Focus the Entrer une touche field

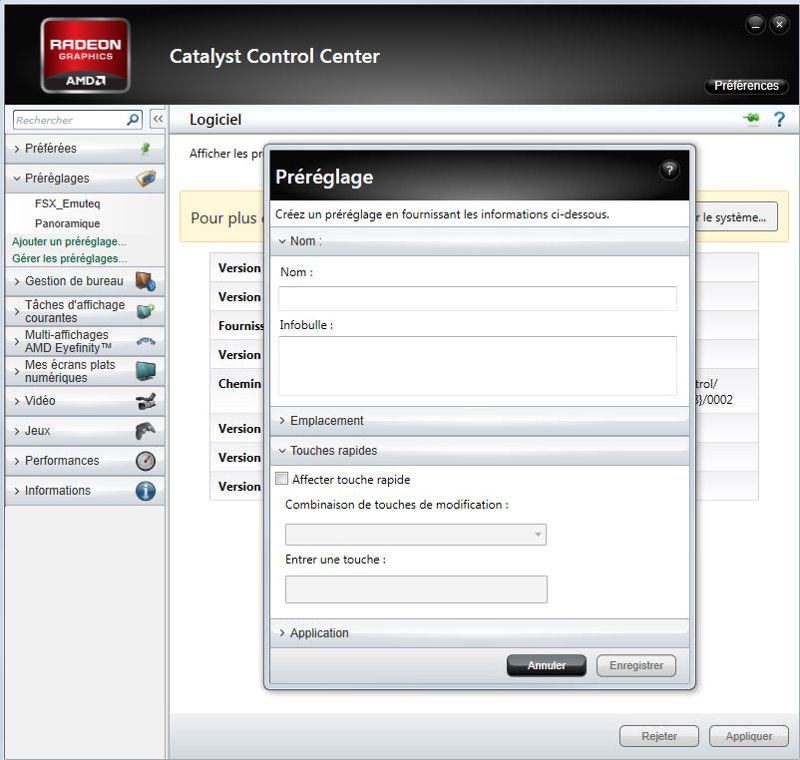[416, 589]
